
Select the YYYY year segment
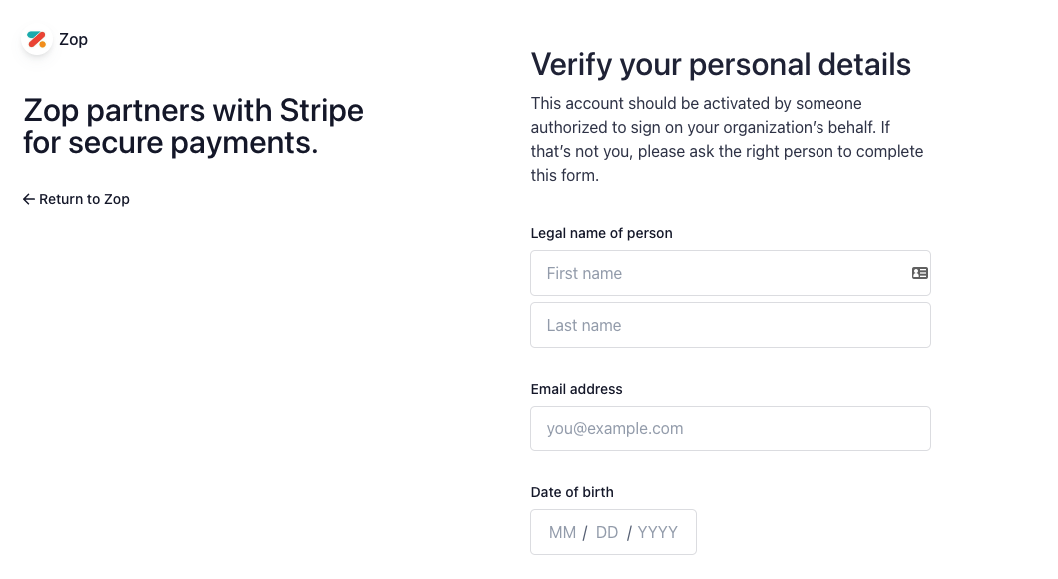click(x=657, y=532)
